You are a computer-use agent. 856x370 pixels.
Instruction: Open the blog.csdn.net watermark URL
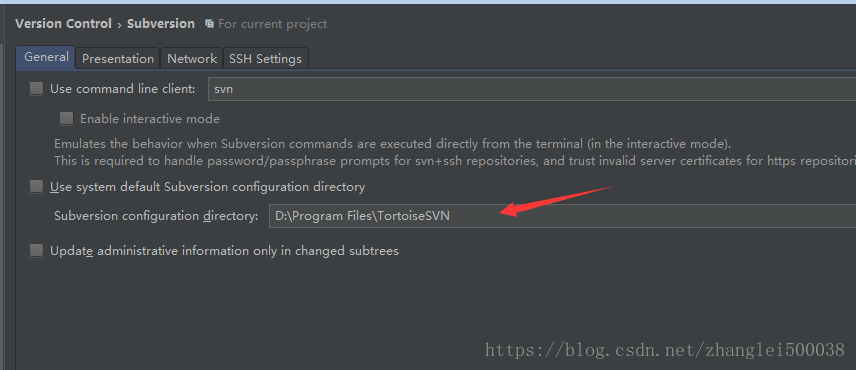click(x=665, y=350)
